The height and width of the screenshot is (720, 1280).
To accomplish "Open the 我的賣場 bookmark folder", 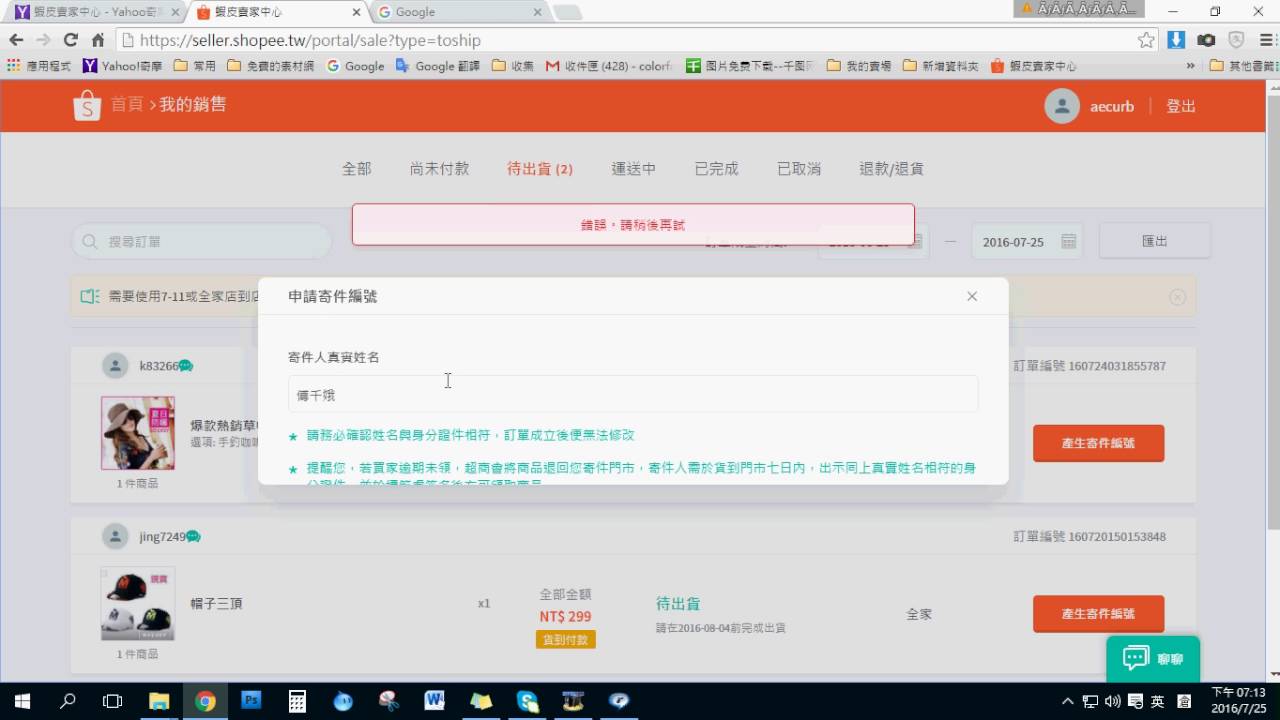I will click(x=859, y=66).
